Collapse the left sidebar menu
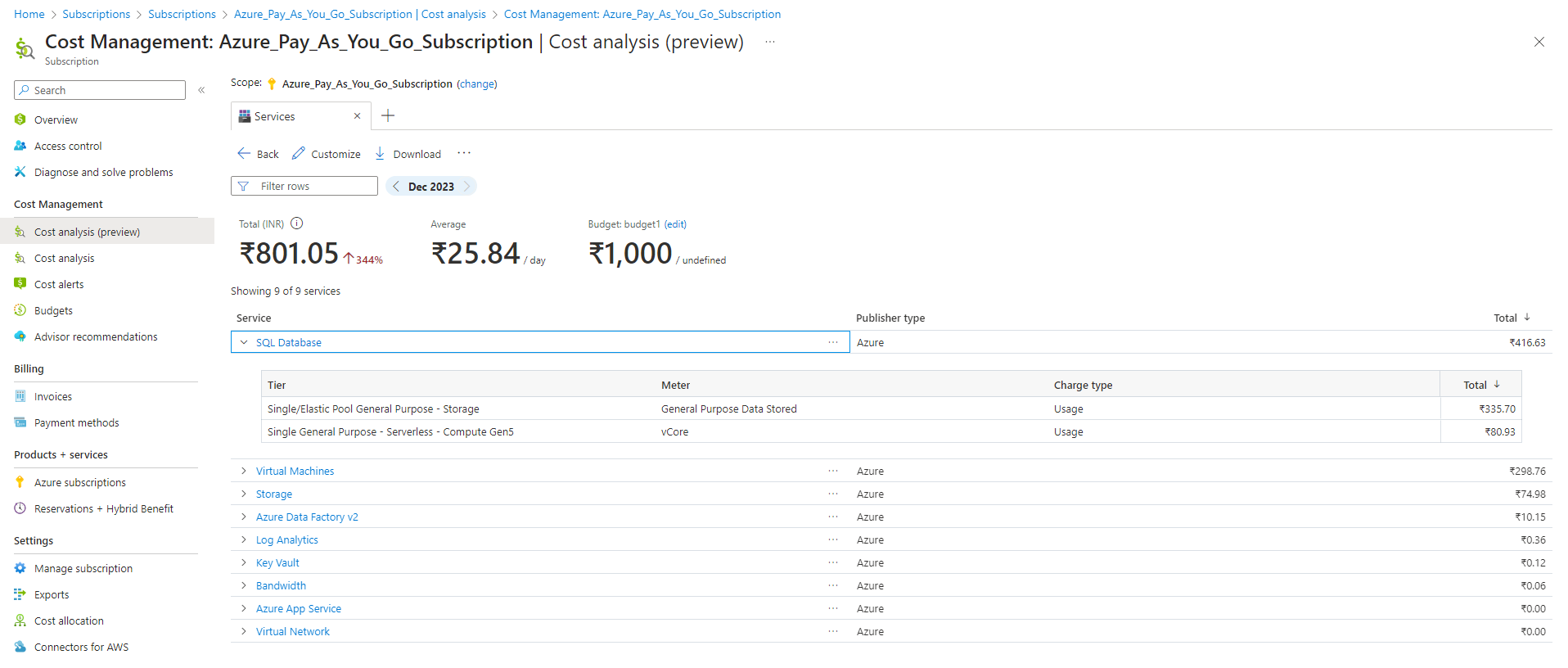1568x668 pixels. 201,90
